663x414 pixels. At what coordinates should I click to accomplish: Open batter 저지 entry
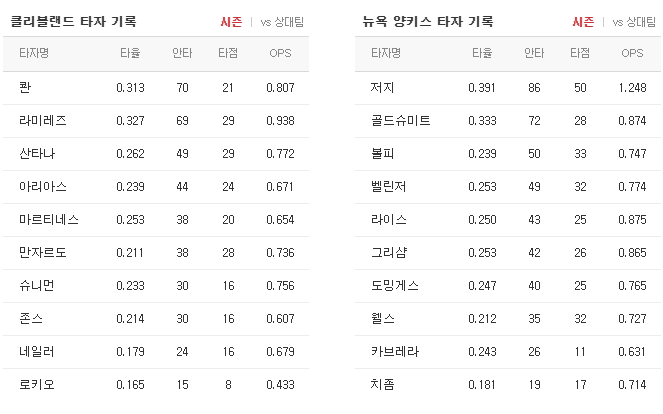[x=508, y=88]
